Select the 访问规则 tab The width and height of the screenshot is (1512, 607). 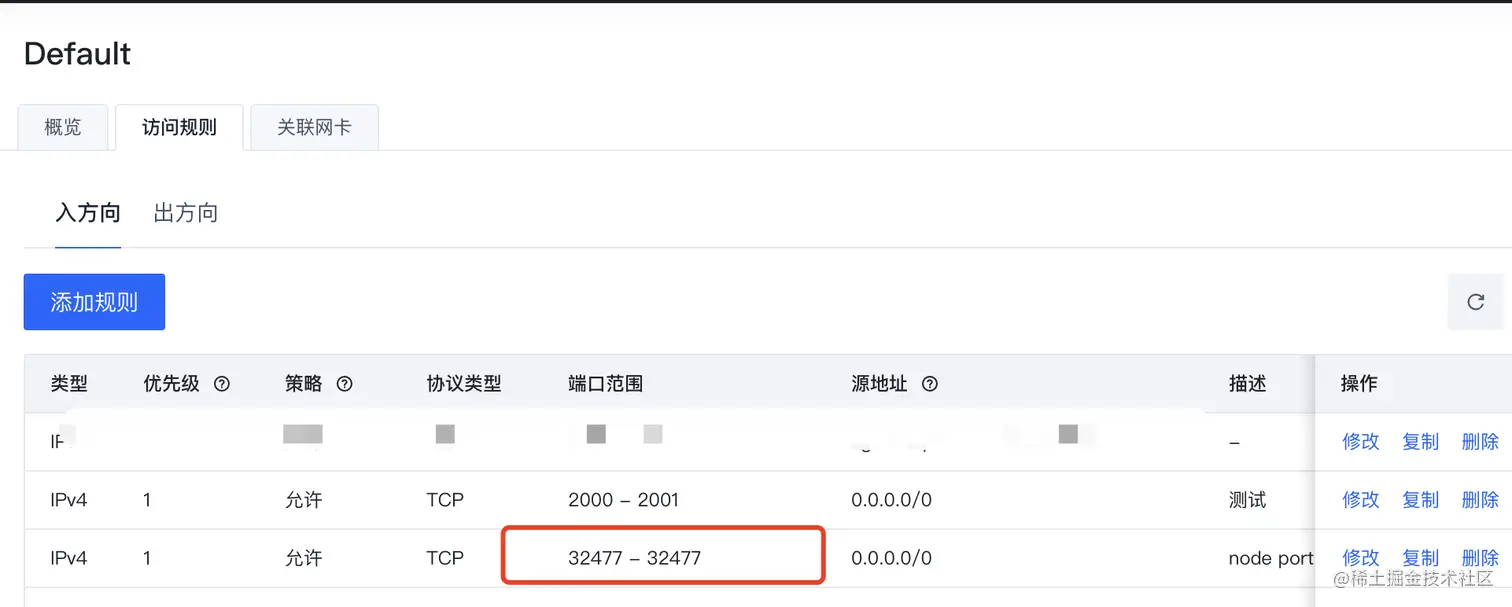(x=179, y=127)
